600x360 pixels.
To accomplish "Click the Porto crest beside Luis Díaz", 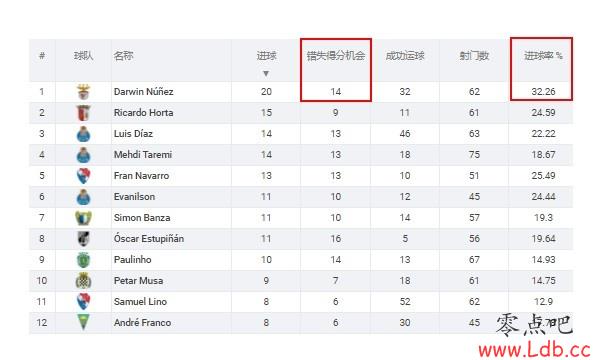I will pyautogui.click(x=83, y=134).
